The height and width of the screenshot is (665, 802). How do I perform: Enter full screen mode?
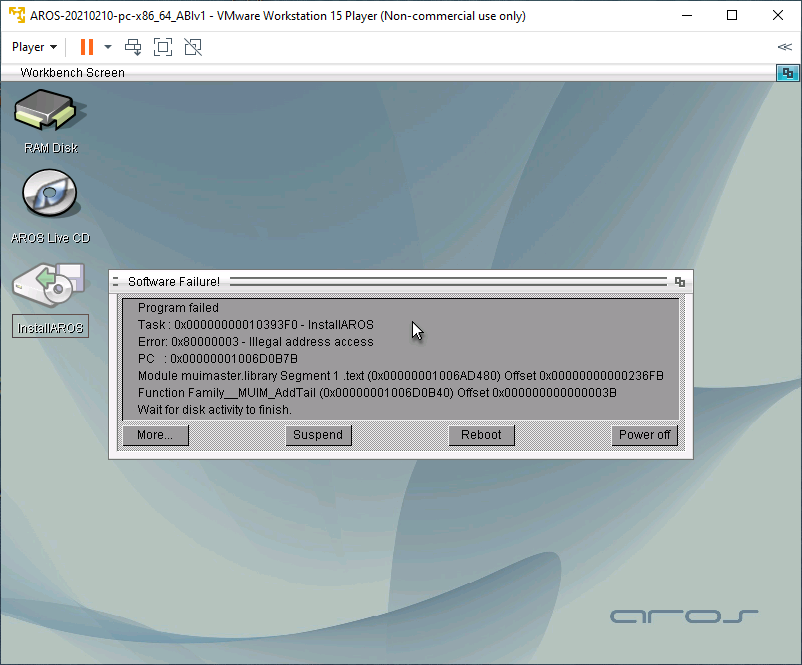pyautogui.click(x=163, y=47)
